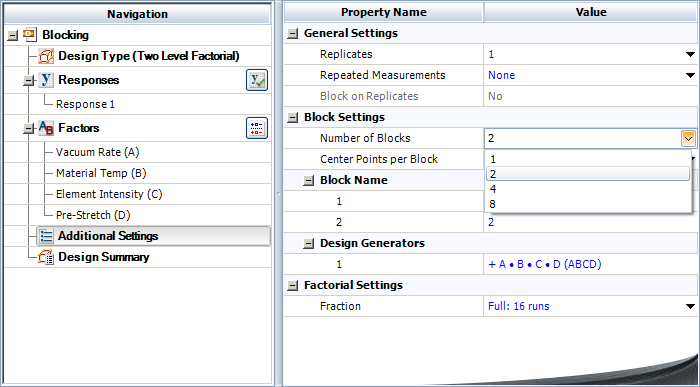Choose 2 in the blocks list
The height and width of the screenshot is (387, 700).
point(588,174)
